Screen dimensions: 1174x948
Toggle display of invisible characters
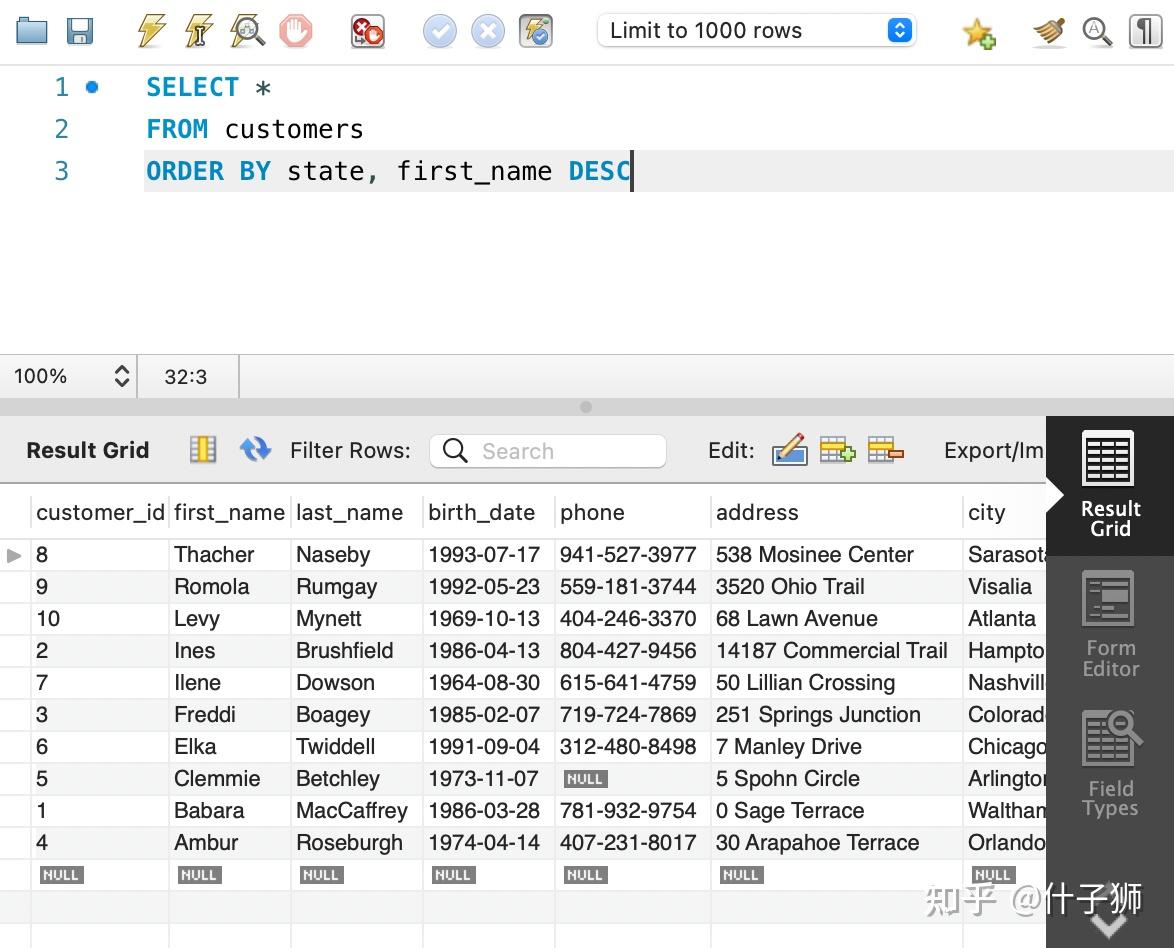pos(1145,31)
